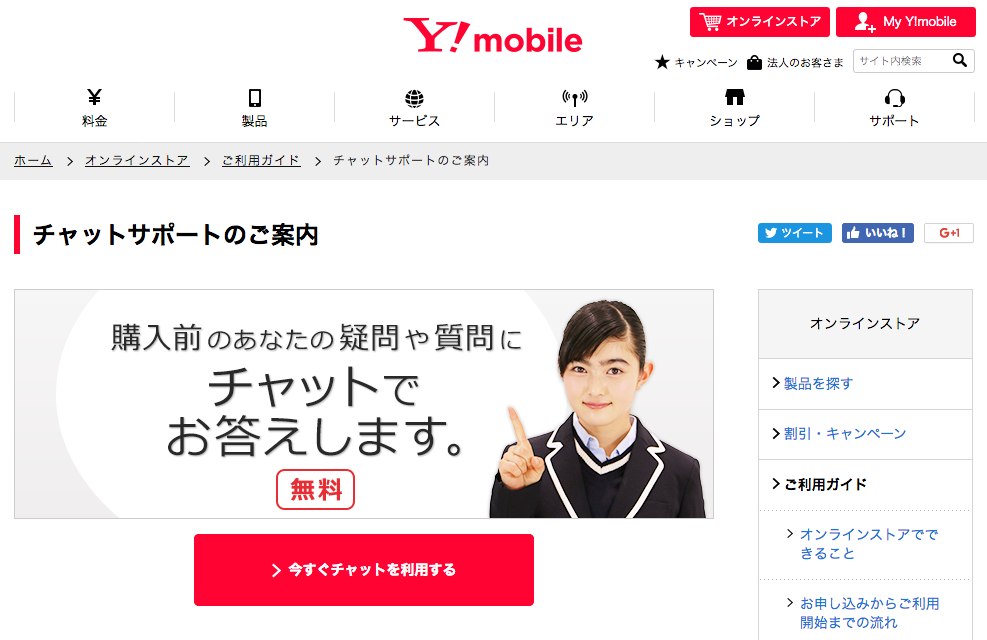Image resolution: width=987 pixels, height=640 pixels.
Task: Open My Y!mobile account icon button
Action: point(865,22)
